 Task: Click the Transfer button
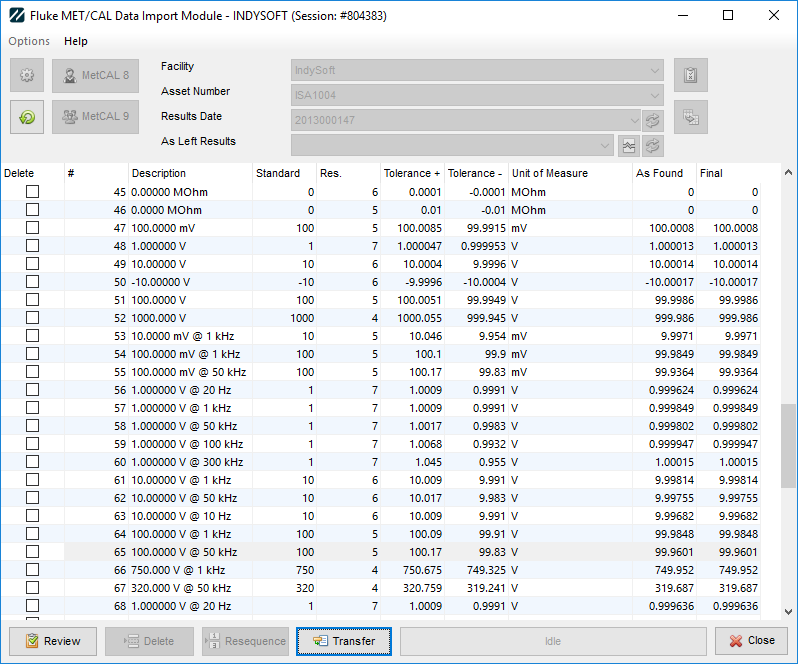pos(344,641)
